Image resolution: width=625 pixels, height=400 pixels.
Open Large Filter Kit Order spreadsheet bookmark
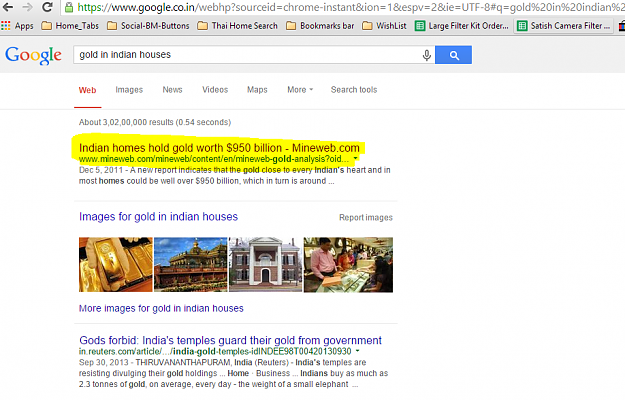click(462, 26)
